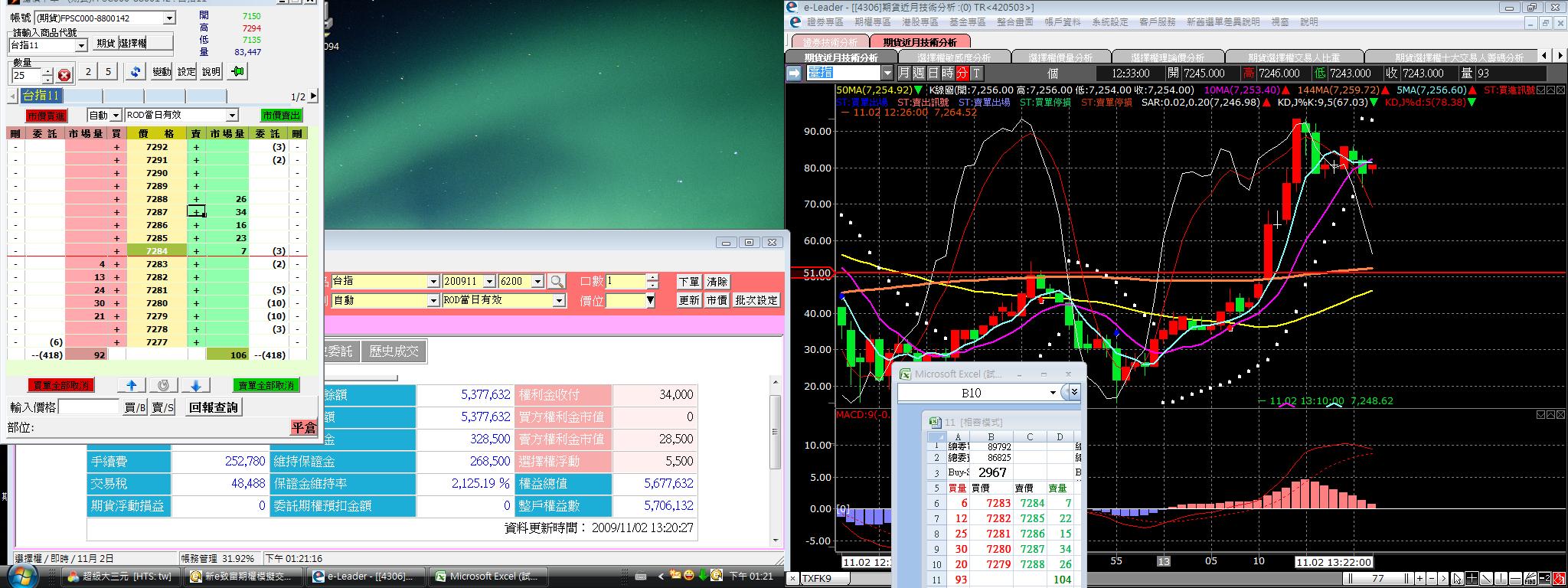The image size is (1568, 588).
Task: Select the diagonal trend line drawing tool
Action: point(1486,579)
